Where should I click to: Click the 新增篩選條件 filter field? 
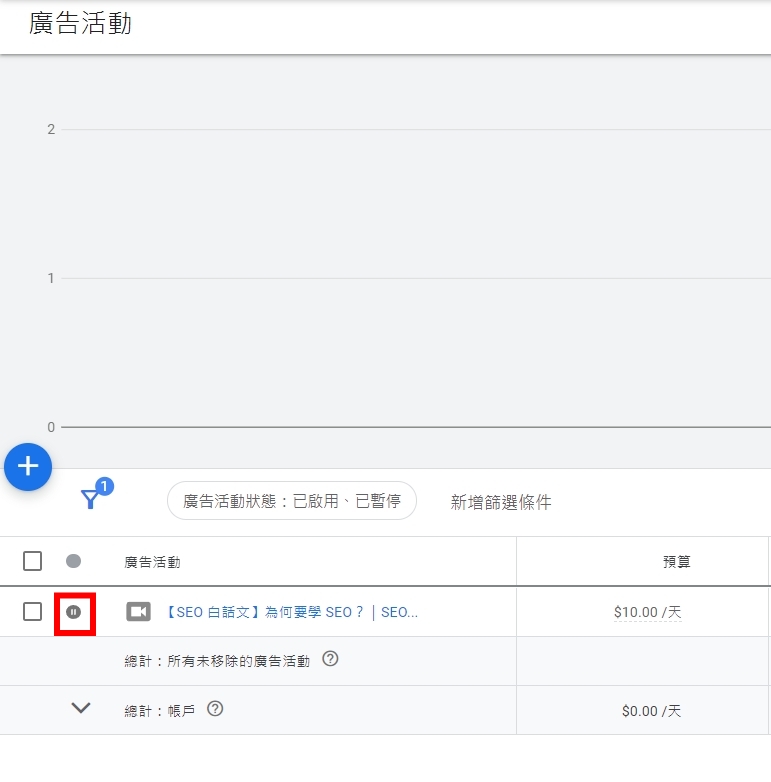(501, 502)
